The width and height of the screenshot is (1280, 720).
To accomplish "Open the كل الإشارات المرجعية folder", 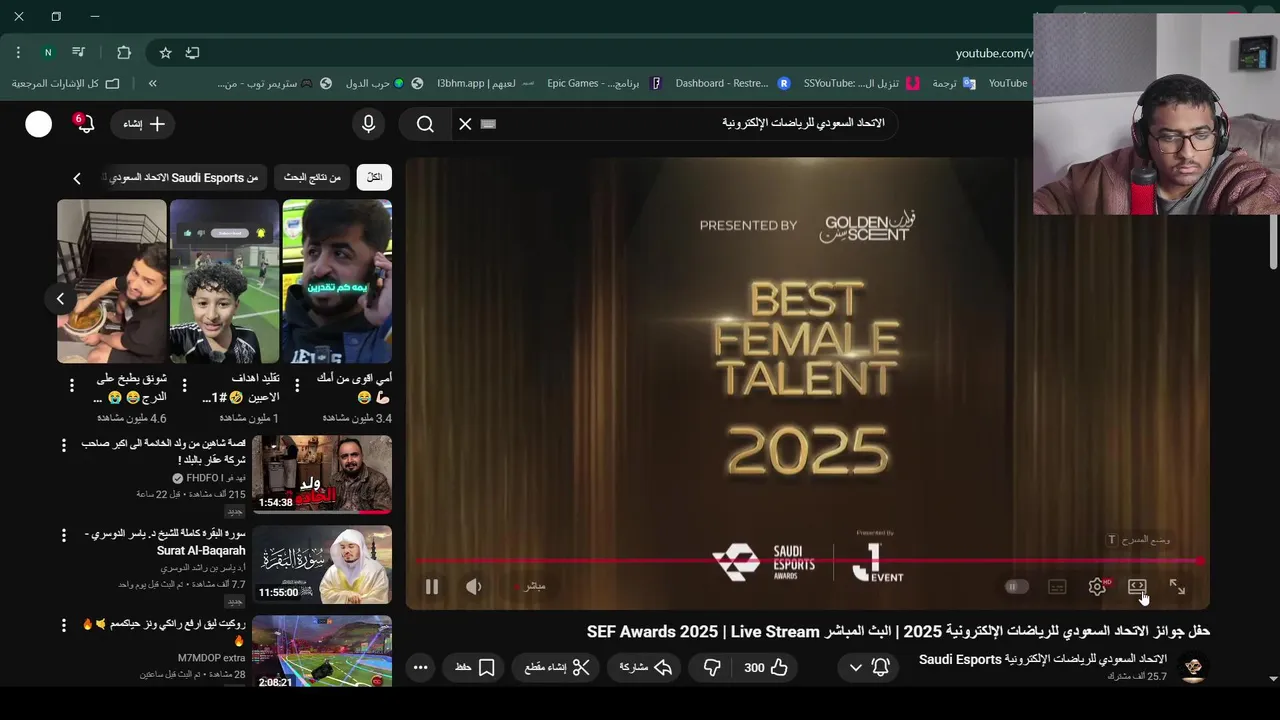I will tap(65, 83).
